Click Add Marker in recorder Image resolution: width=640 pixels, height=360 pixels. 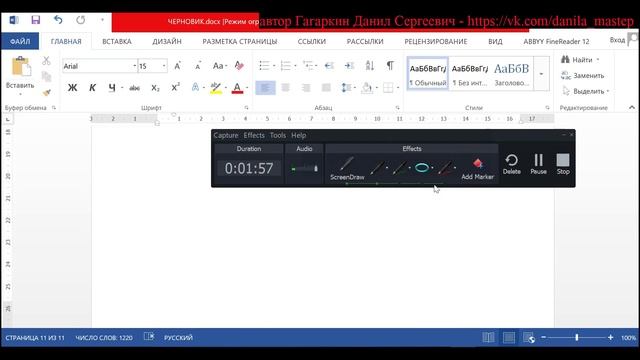(478, 169)
